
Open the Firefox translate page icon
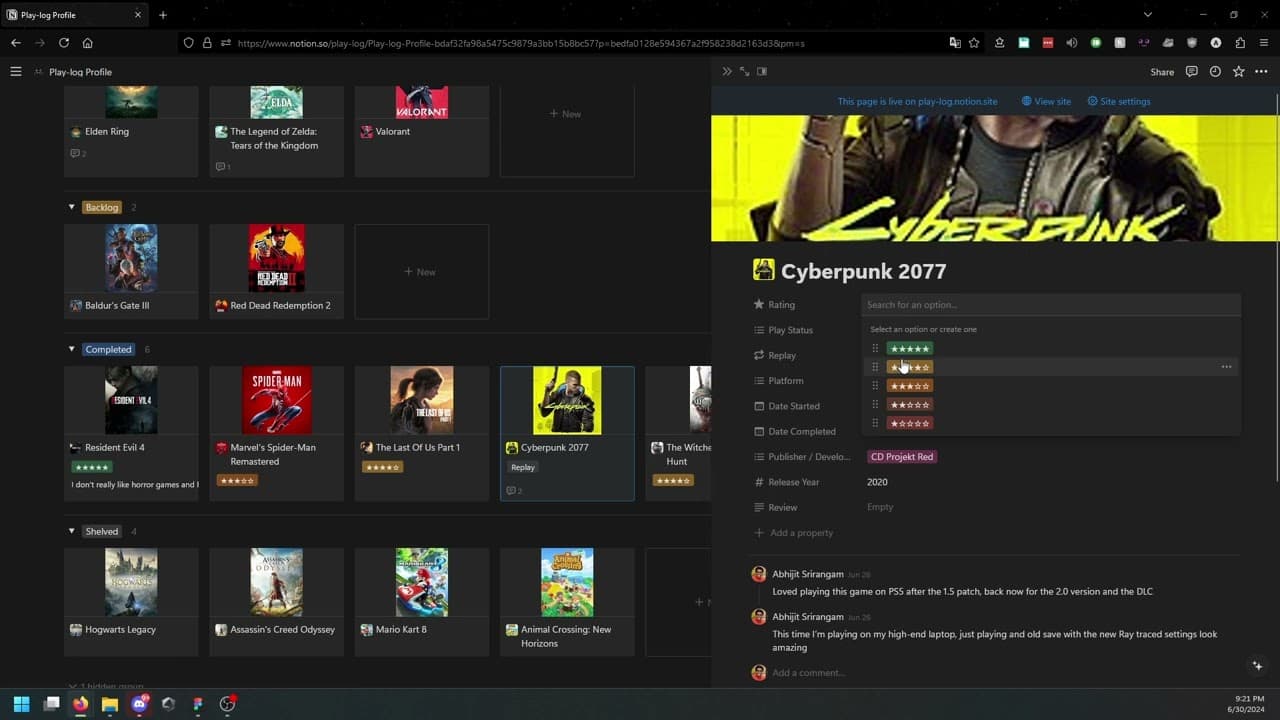[955, 43]
